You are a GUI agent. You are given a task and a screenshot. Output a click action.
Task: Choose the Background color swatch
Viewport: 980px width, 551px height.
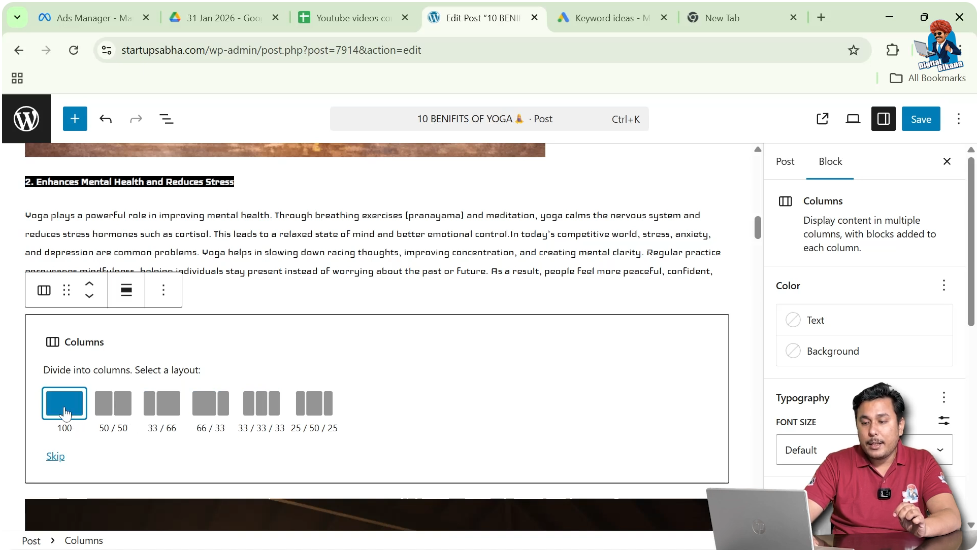coord(864,351)
